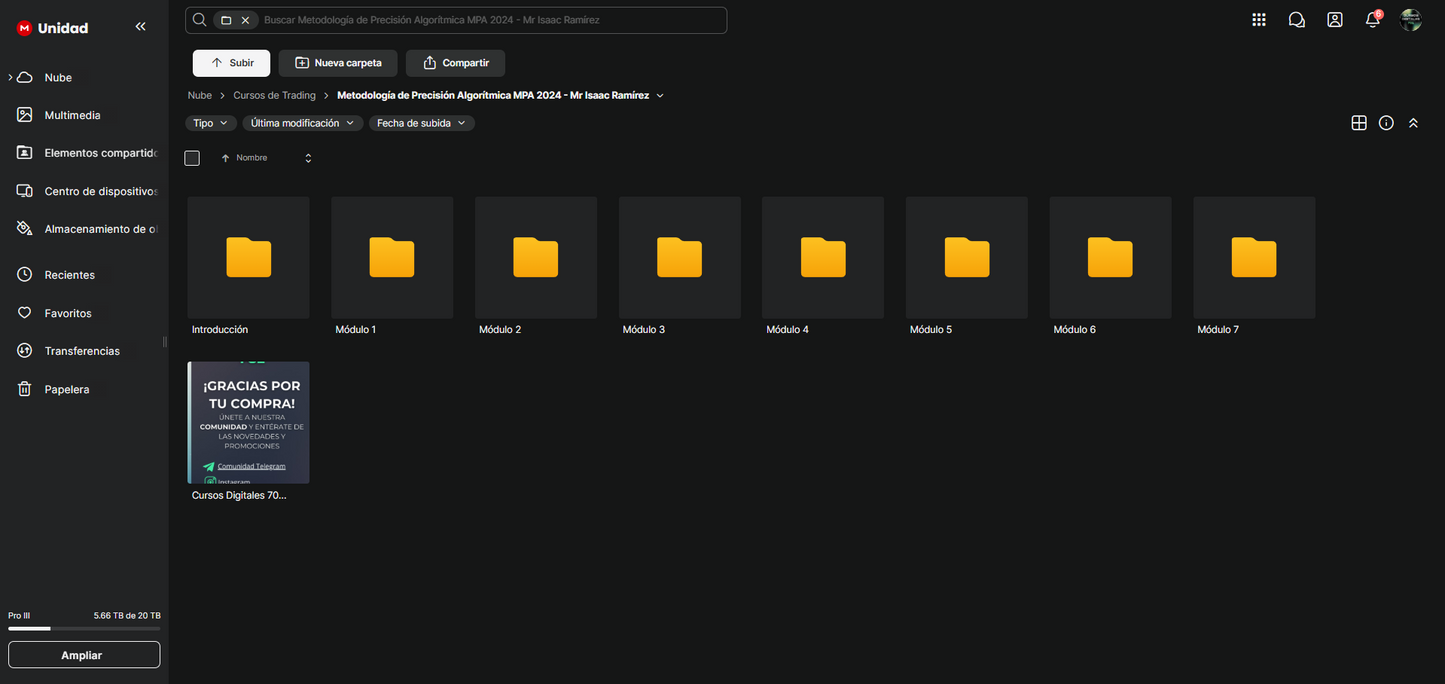The height and width of the screenshot is (684, 1445).
Task: Collapse the left sidebar with double-chevron icon
Action: tap(140, 27)
